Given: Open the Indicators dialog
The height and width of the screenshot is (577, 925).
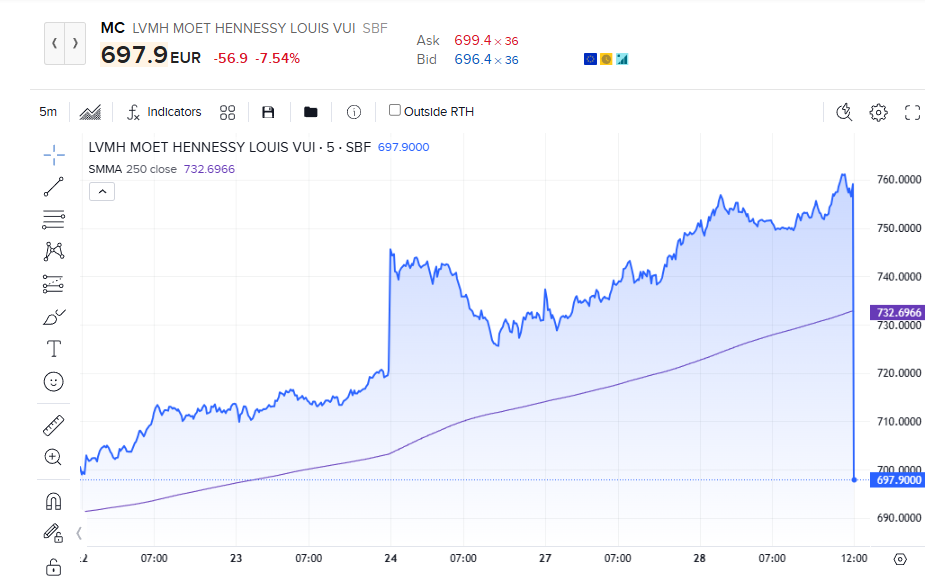Looking at the screenshot, I should coord(165,112).
